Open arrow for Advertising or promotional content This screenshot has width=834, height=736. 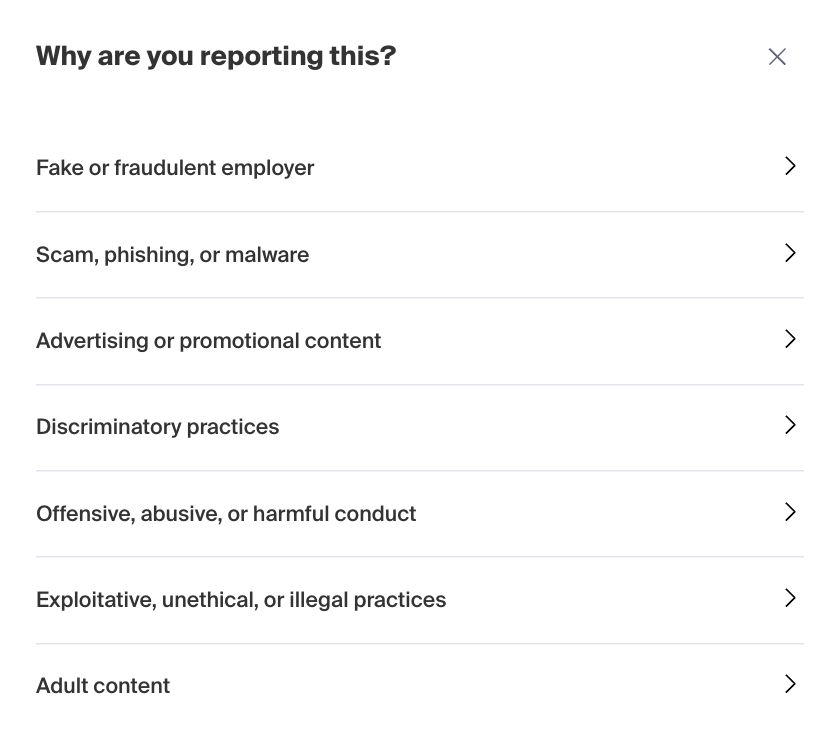[790, 339]
